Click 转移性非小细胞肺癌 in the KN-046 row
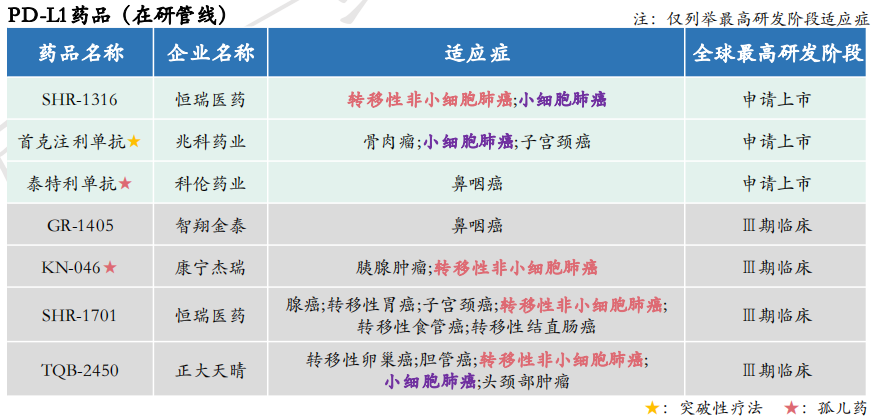 516,267
